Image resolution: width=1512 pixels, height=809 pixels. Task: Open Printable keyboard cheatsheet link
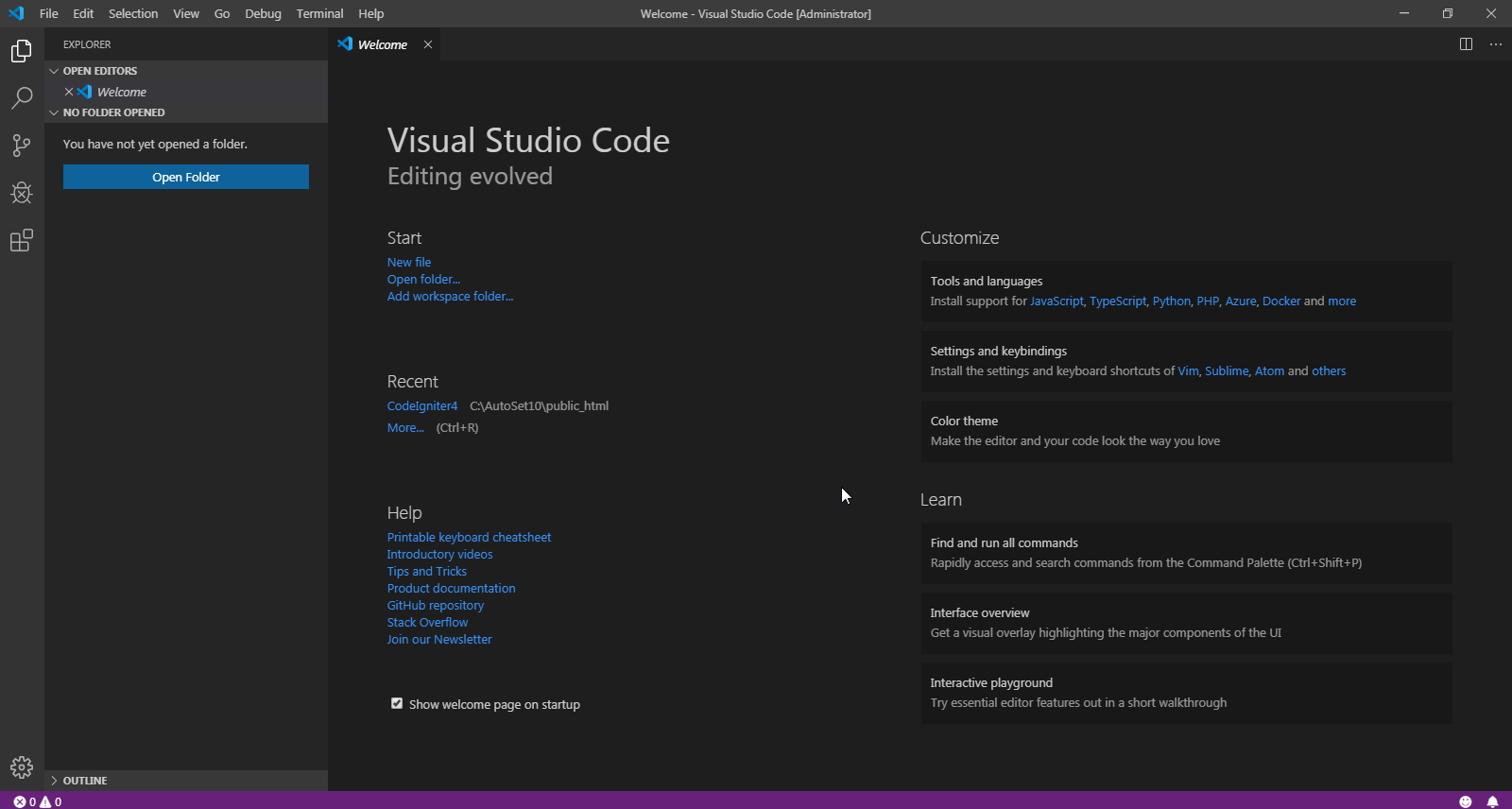pos(469,537)
